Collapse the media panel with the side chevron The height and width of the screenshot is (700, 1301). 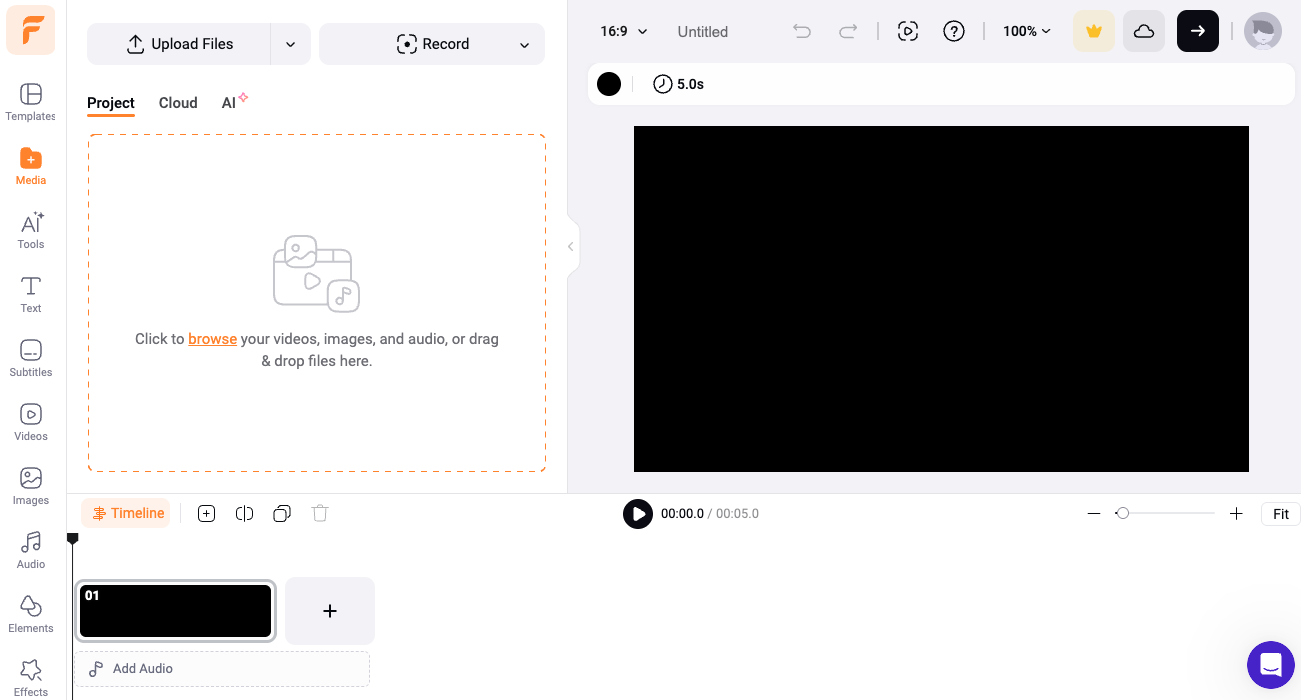[x=570, y=246]
